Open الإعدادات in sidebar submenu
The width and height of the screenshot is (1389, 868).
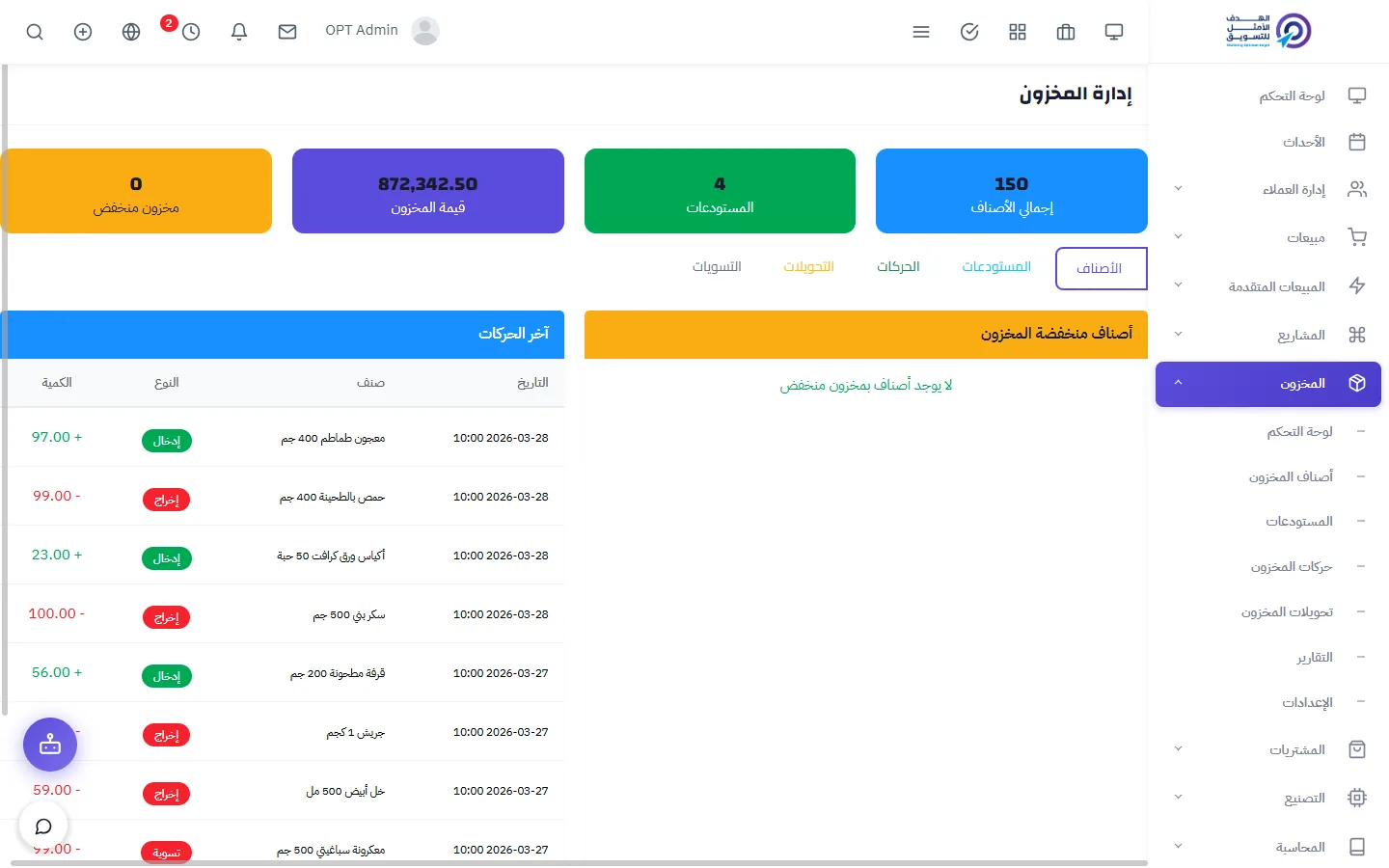(1307, 702)
